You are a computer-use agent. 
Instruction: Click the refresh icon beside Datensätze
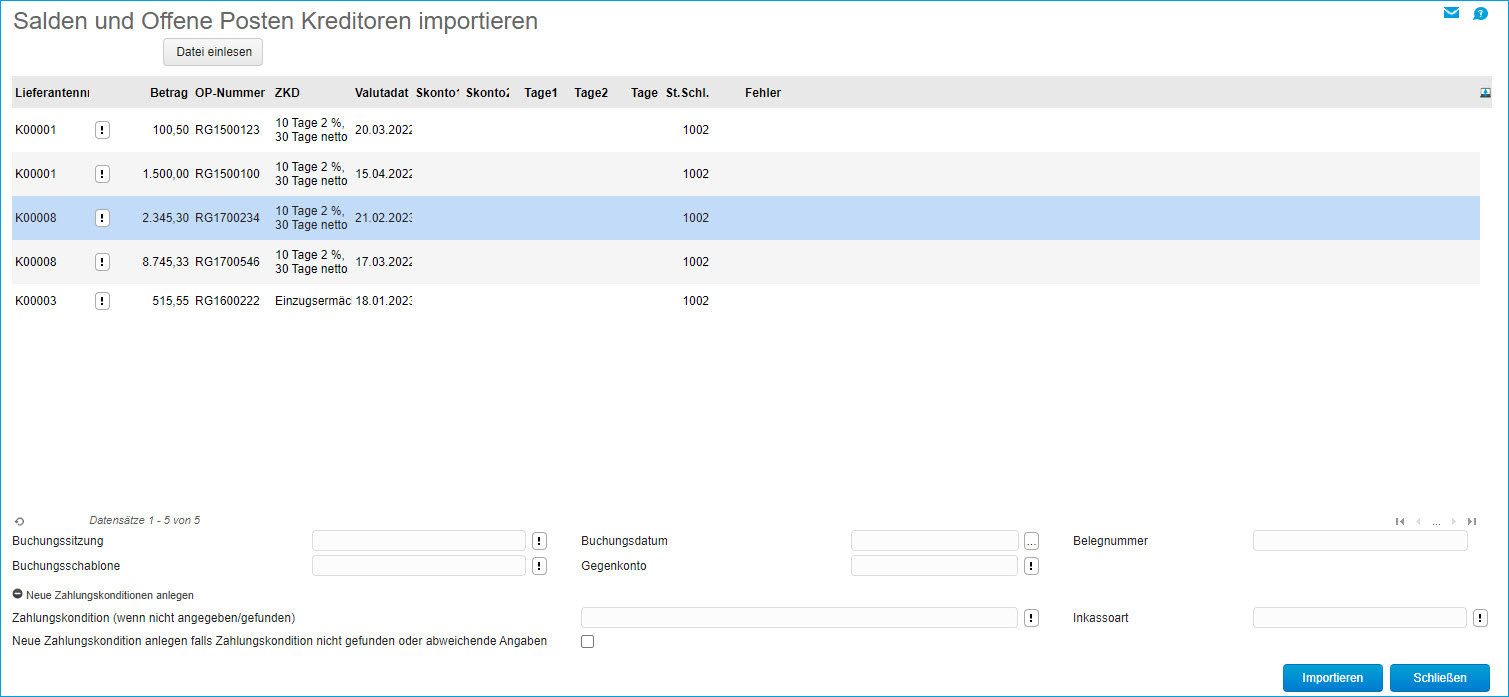tap(19, 521)
